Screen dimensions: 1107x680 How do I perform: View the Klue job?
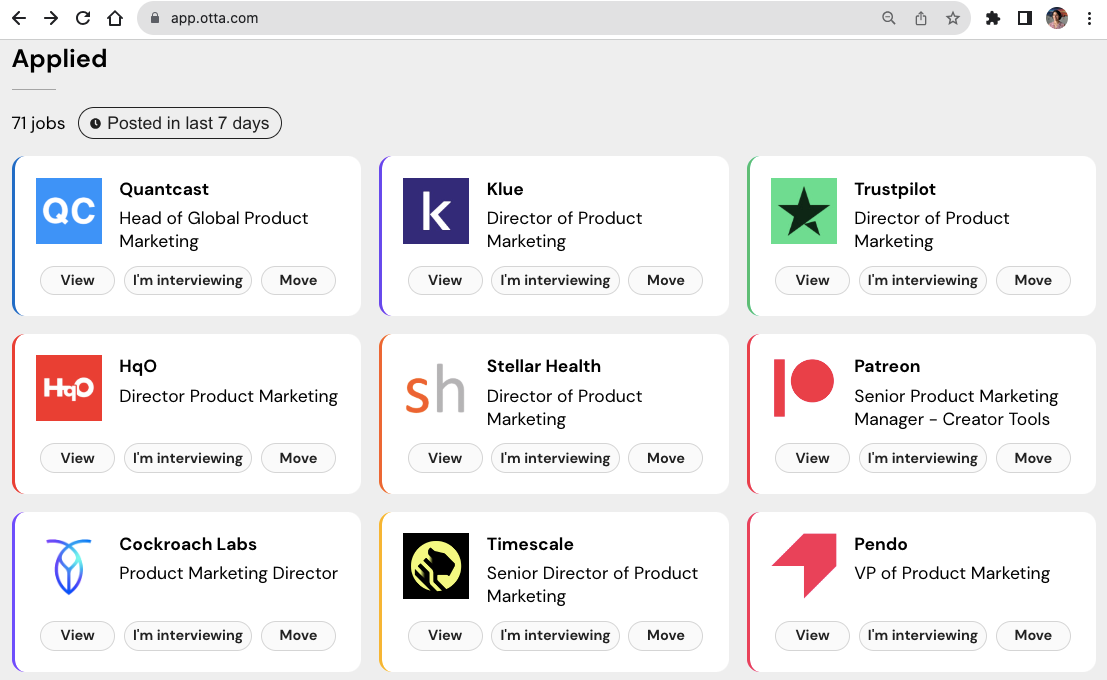[445, 280]
